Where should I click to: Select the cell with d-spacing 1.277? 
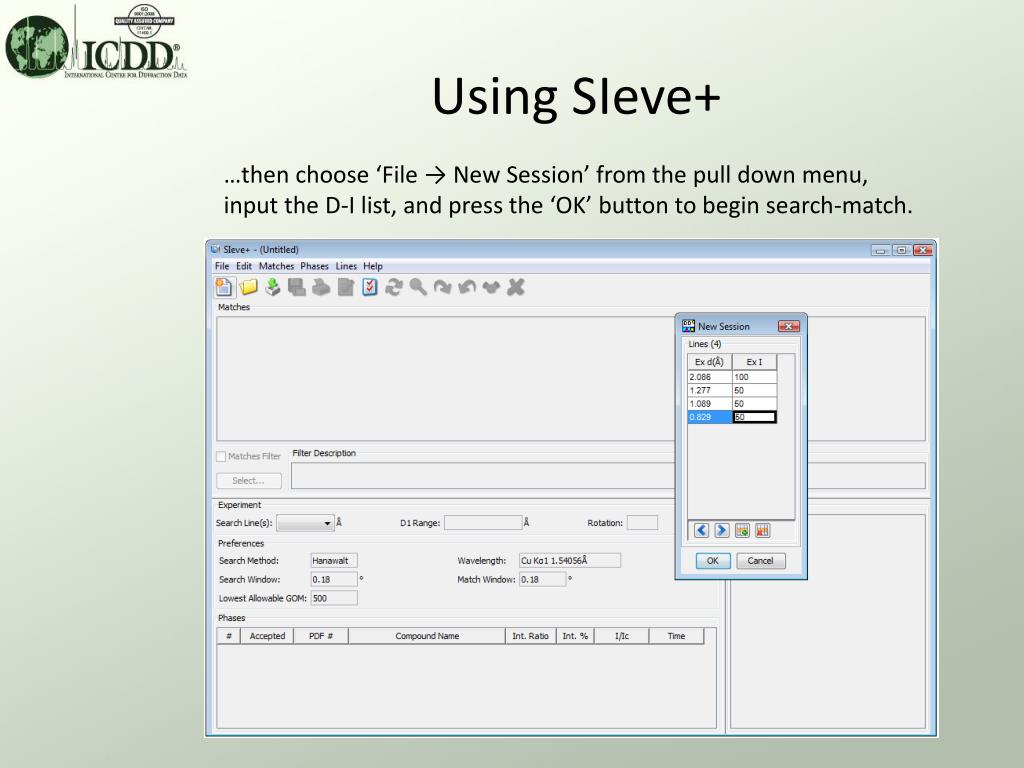pos(709,391)
